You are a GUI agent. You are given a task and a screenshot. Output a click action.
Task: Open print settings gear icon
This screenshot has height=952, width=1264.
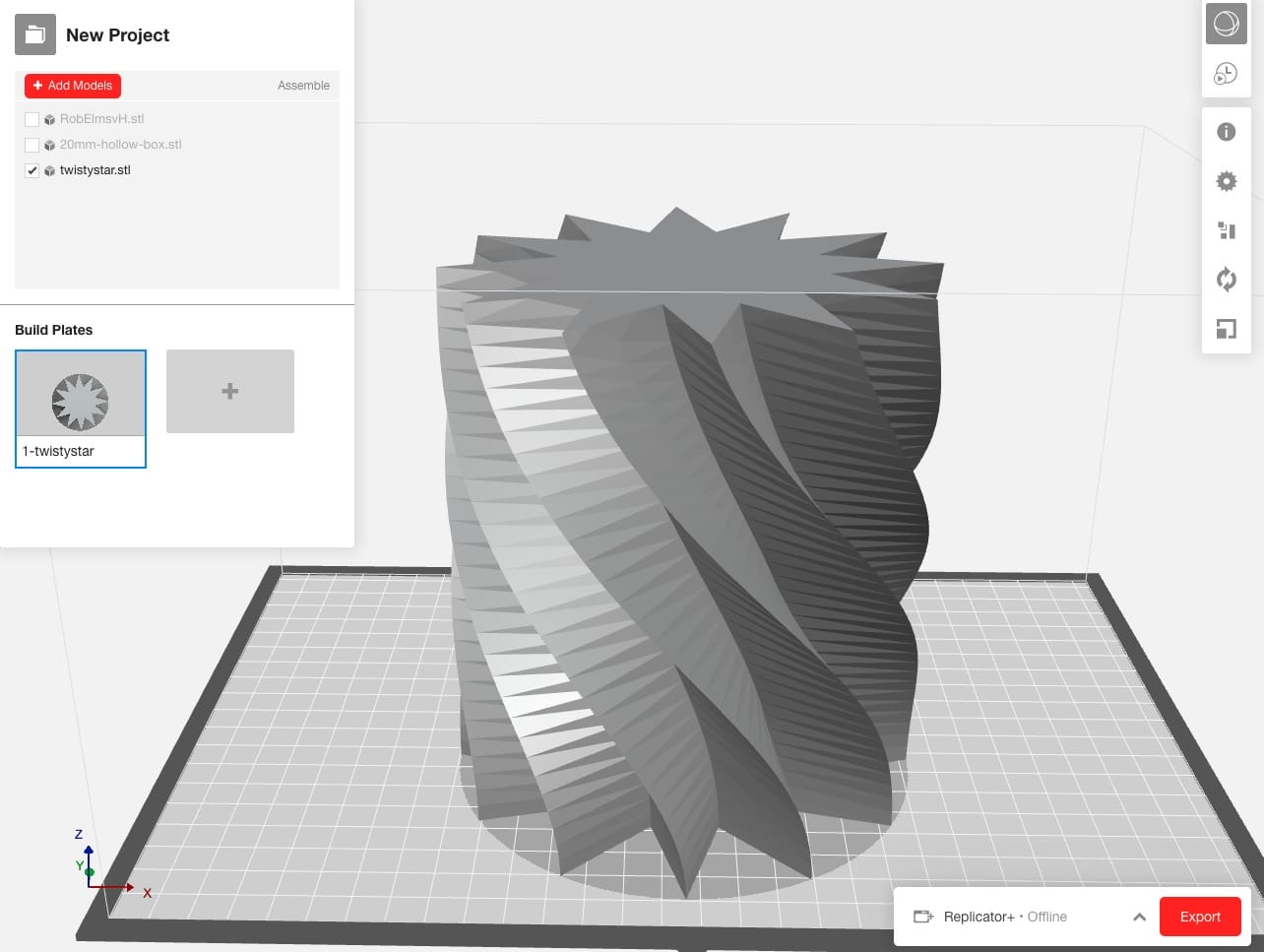(1226, 181)
